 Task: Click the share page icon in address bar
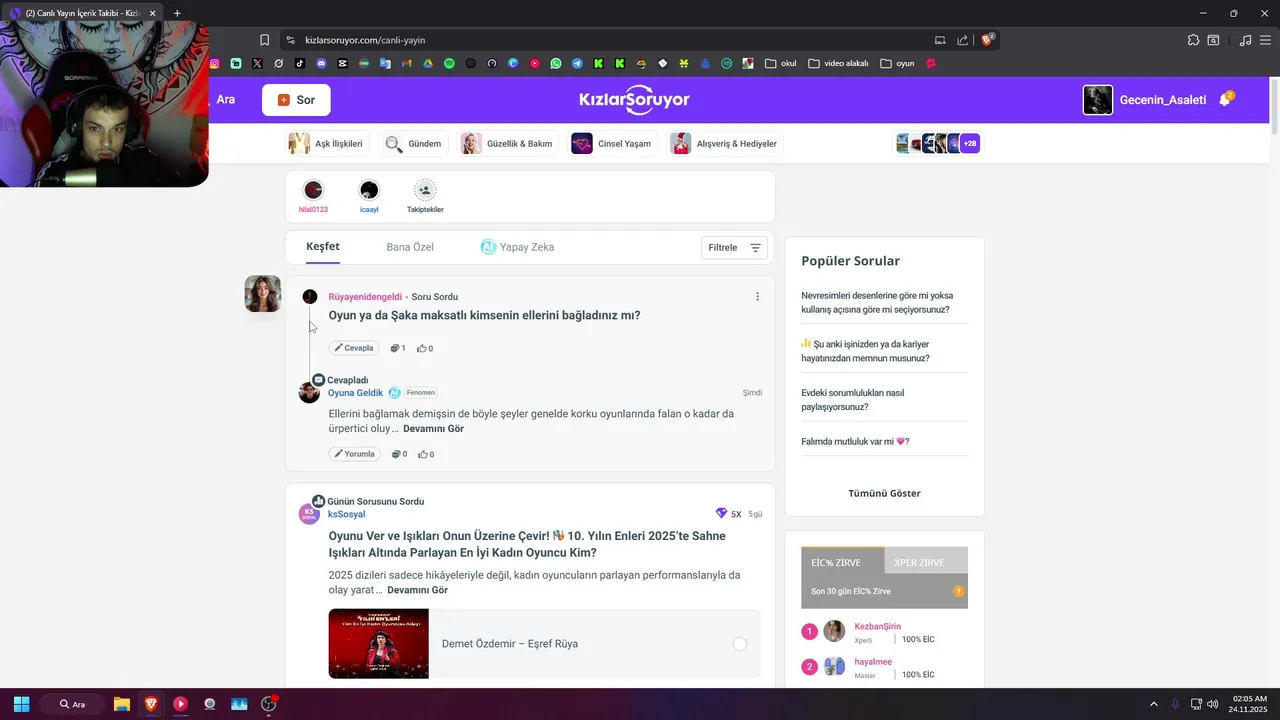pyautogui.click(x=962, y=40)
